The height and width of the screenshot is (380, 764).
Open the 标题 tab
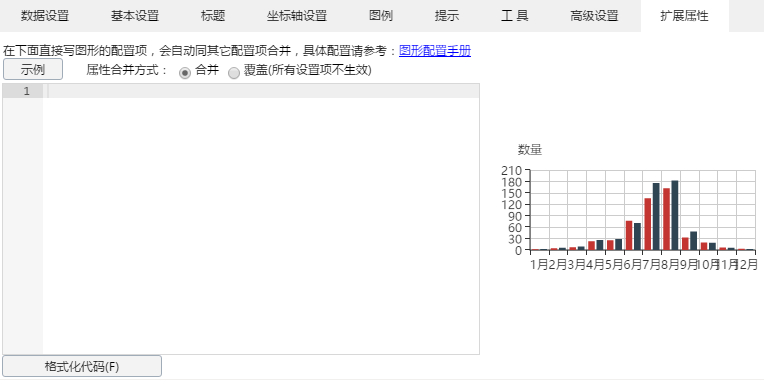(213, 16)
